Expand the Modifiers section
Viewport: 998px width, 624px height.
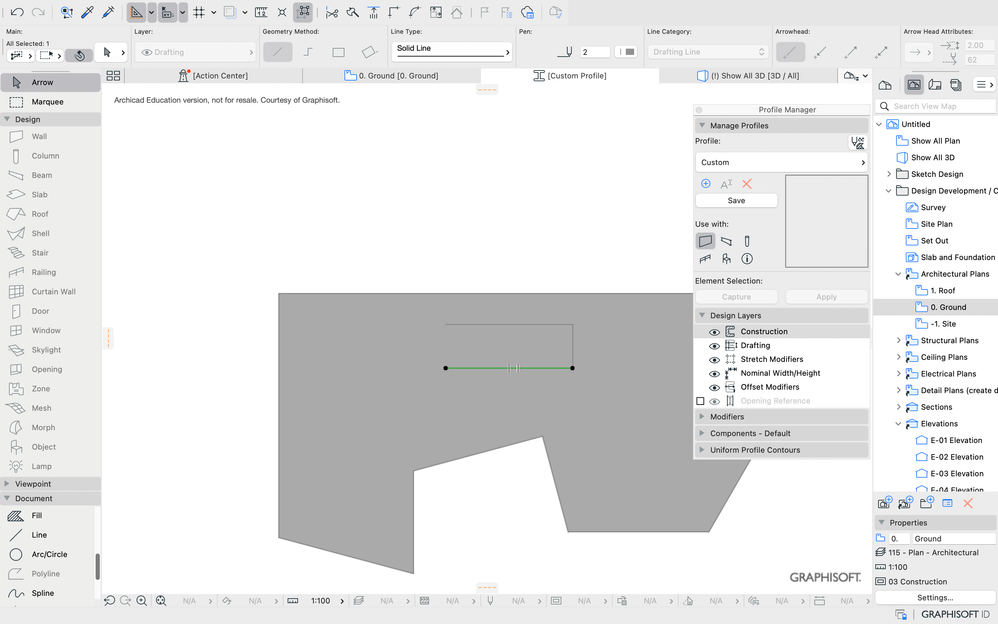[x=726, y=417]
